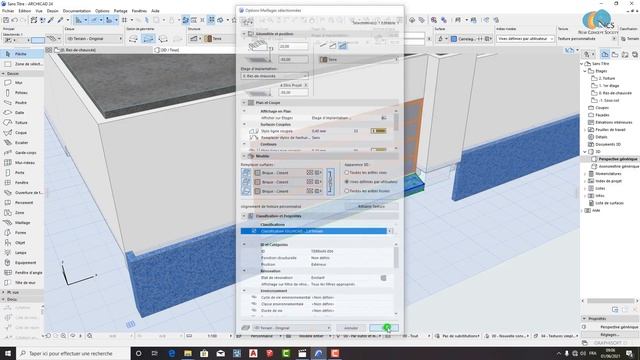640x360 pixels.
Task: Collapse the Géométrie et position panel
Action: pos(244,33)
